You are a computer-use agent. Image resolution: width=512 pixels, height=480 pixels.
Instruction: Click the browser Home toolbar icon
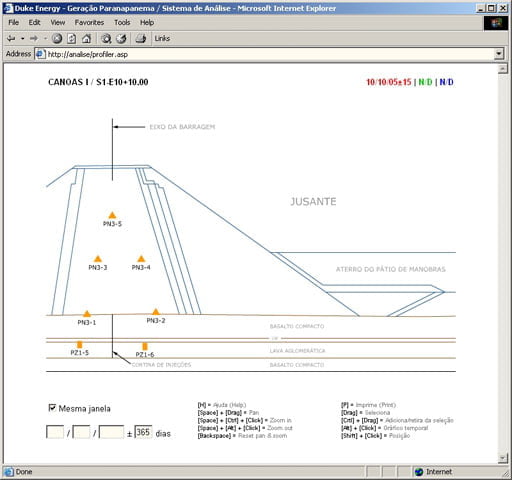[87, 39]
